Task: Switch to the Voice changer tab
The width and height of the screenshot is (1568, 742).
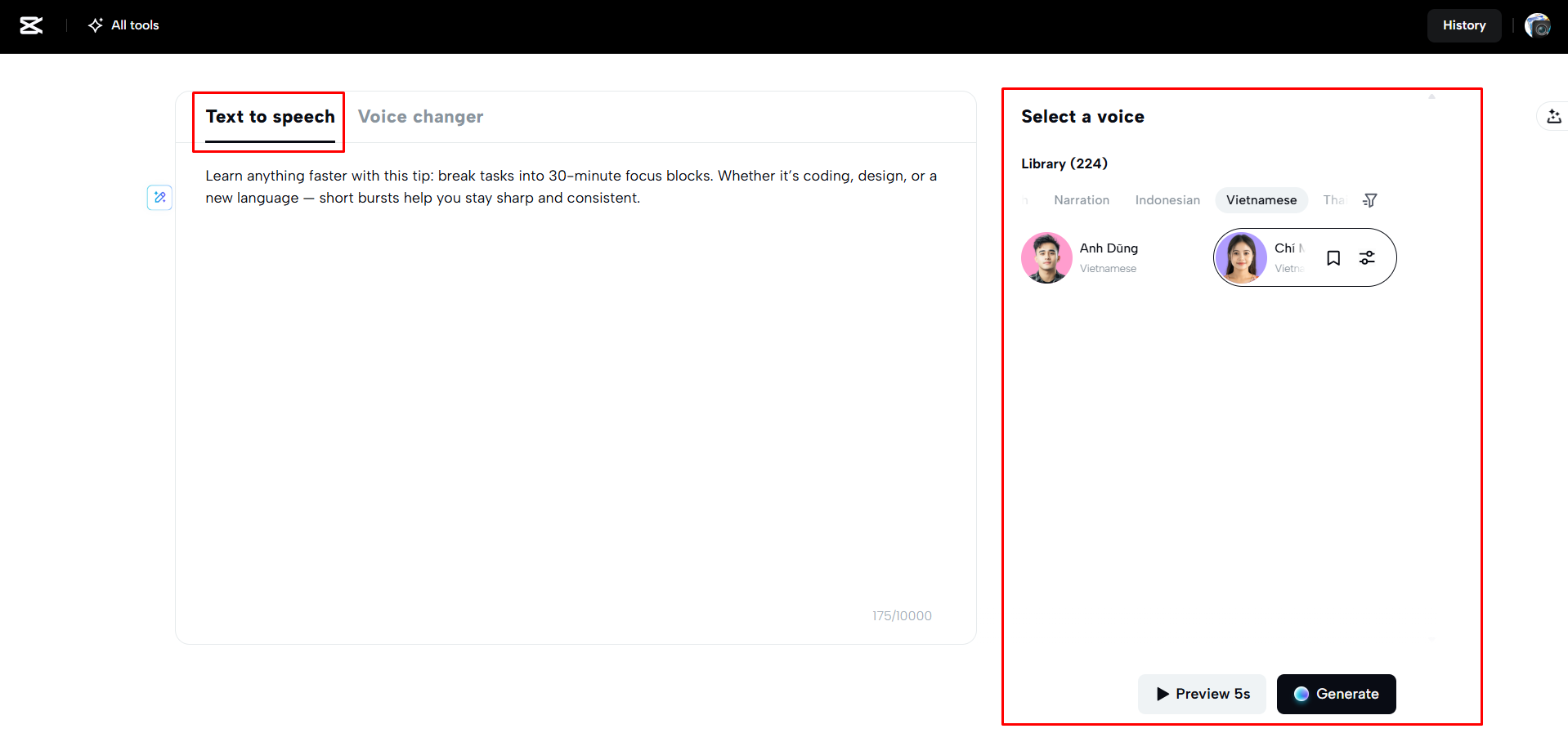Action: [x=421, y=116]
